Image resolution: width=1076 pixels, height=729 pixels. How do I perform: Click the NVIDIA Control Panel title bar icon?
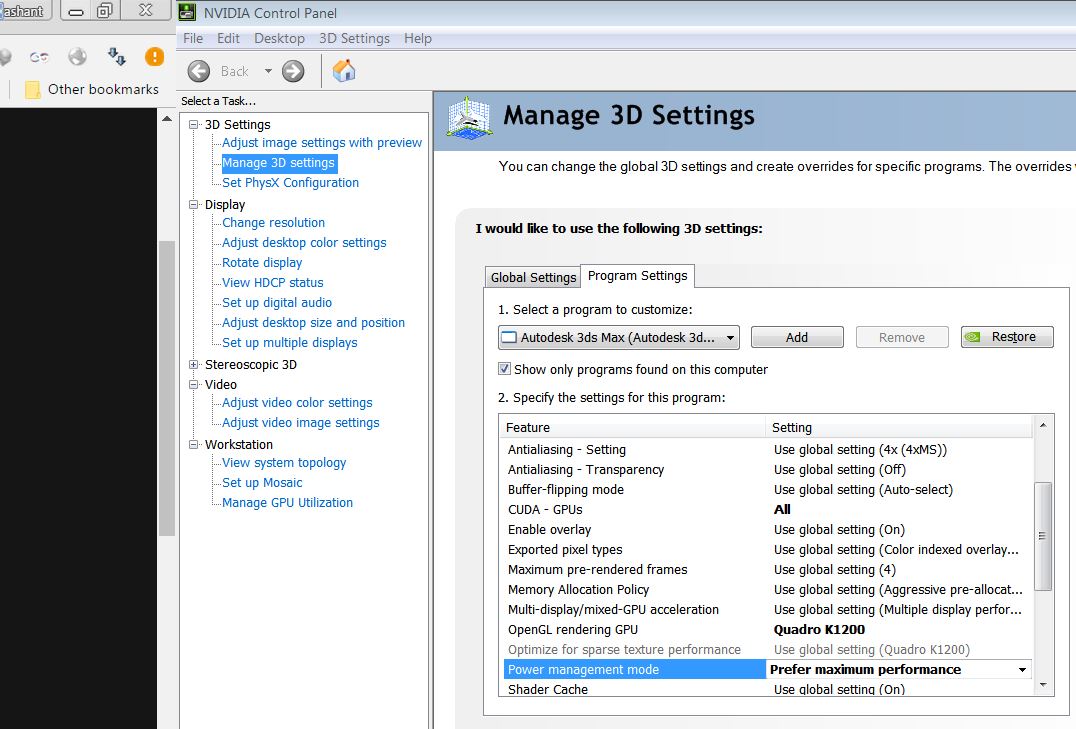pyautogui.click(x=186, y=12)
